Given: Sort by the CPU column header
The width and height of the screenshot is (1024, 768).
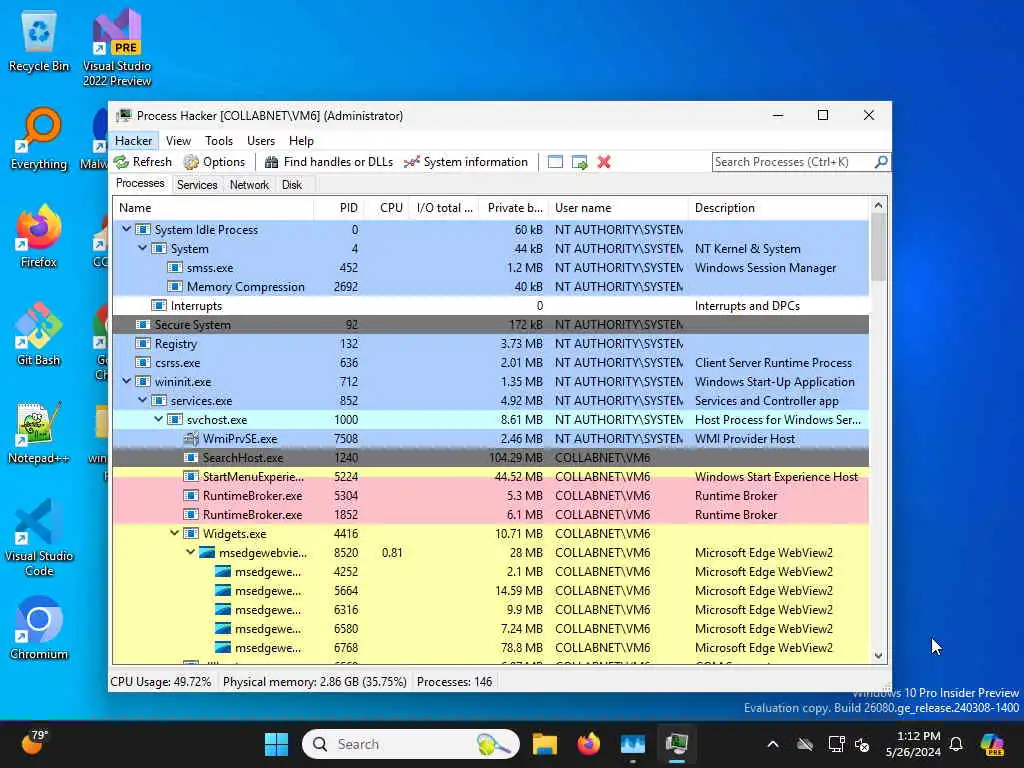Looking at the screenshot, I should (388, 208).
